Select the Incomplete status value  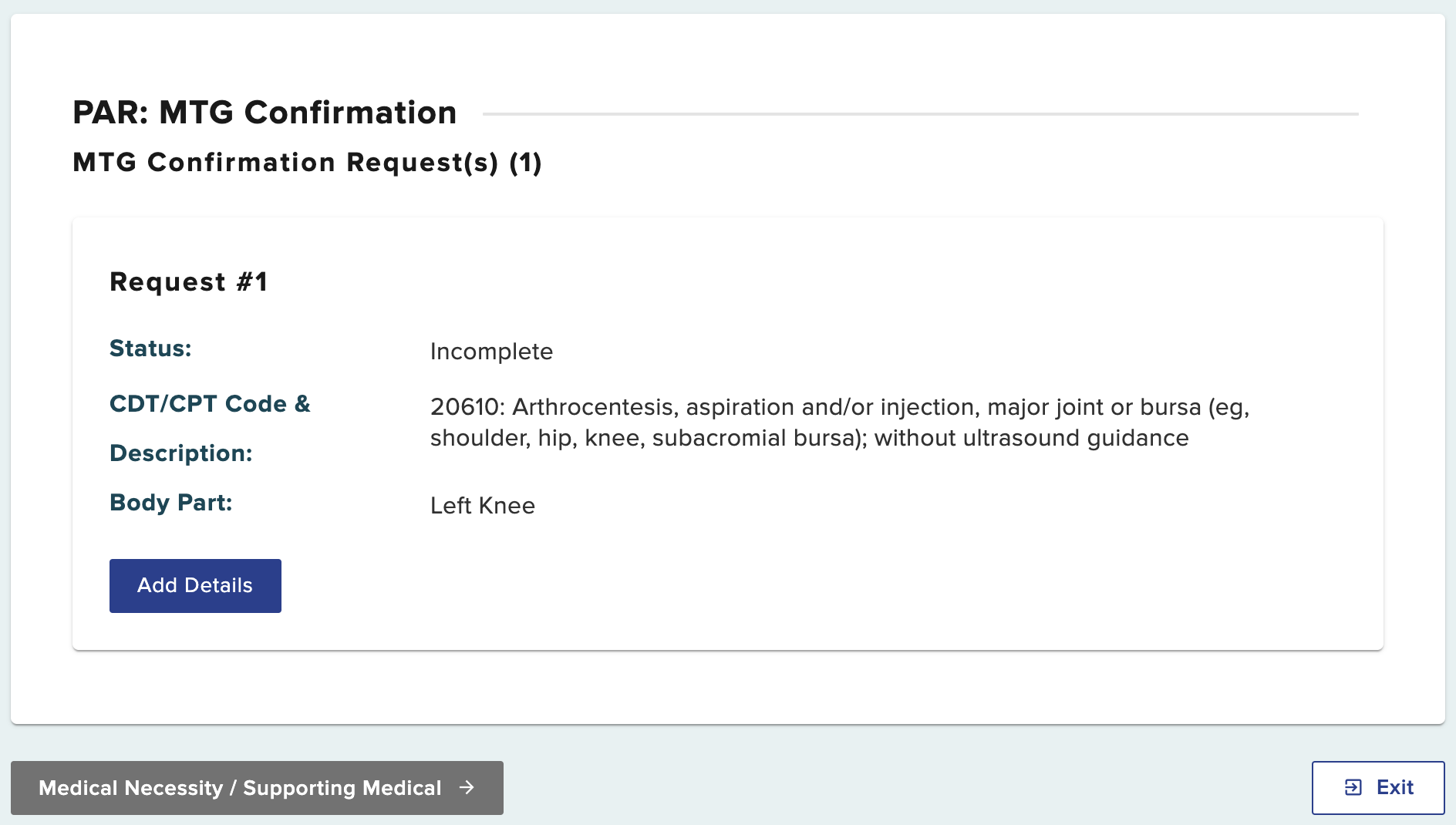pos(491,352)
